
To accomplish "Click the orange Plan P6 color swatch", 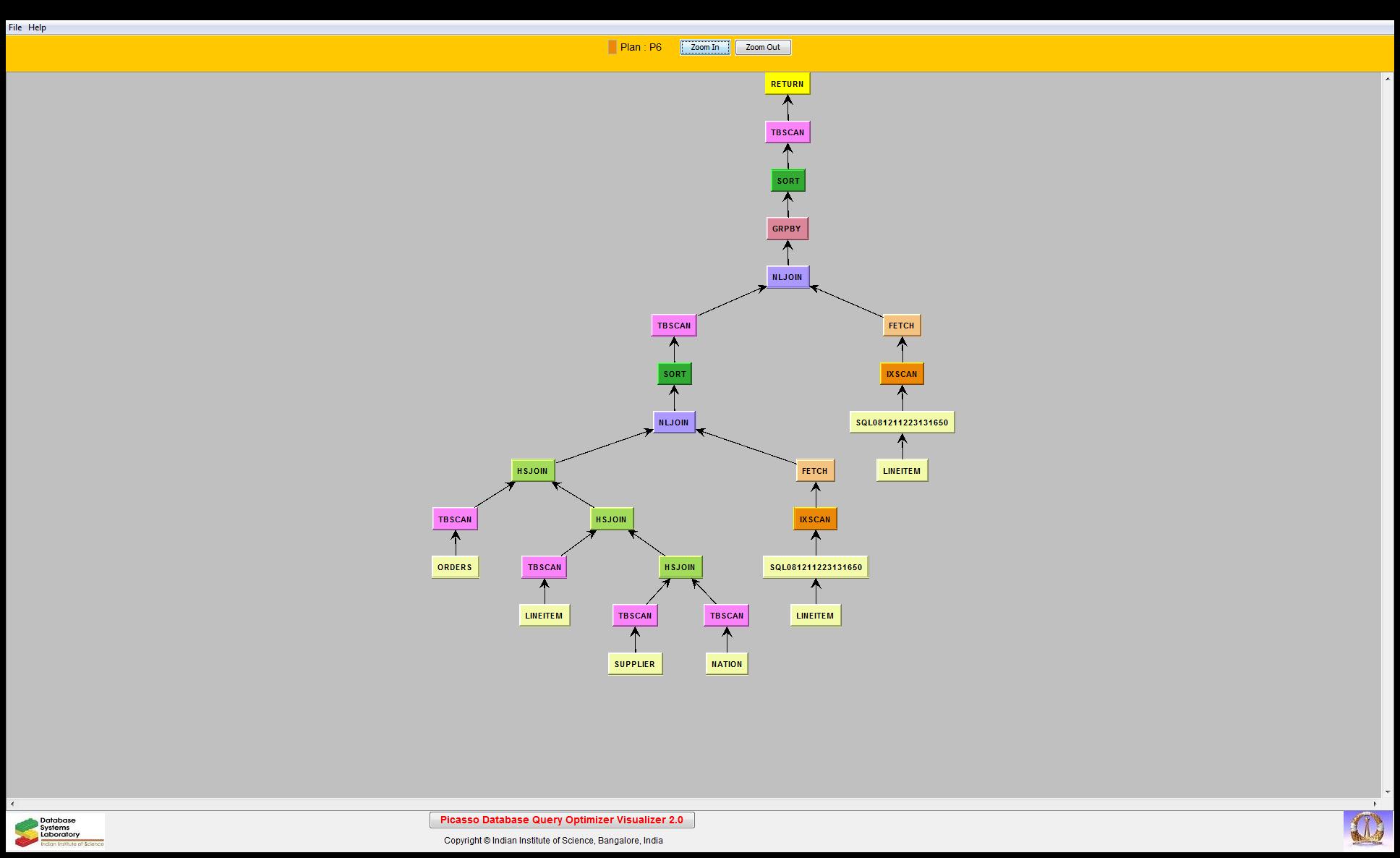I will coord(612,47).
